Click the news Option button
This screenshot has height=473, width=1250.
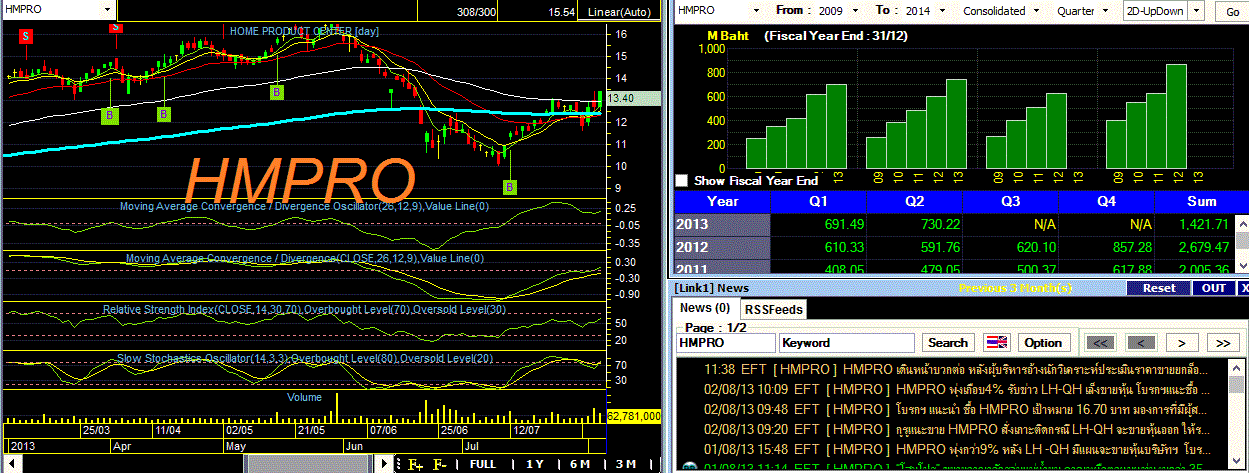tap(1043, 343)
